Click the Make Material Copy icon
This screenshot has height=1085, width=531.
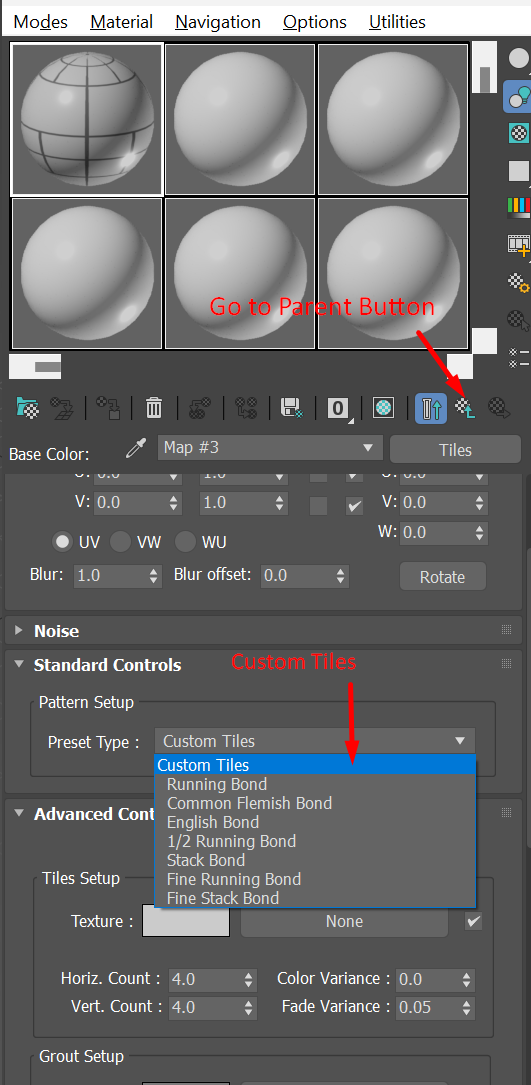tap(200, 408)
